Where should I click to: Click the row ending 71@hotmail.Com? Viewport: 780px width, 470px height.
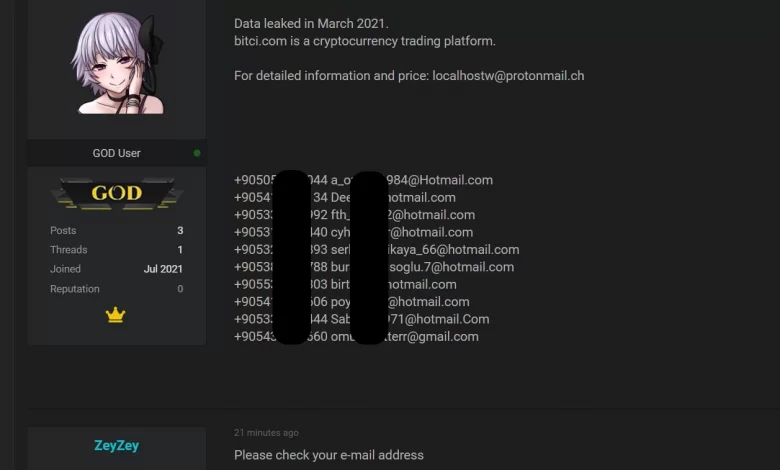tap(362, 319)
